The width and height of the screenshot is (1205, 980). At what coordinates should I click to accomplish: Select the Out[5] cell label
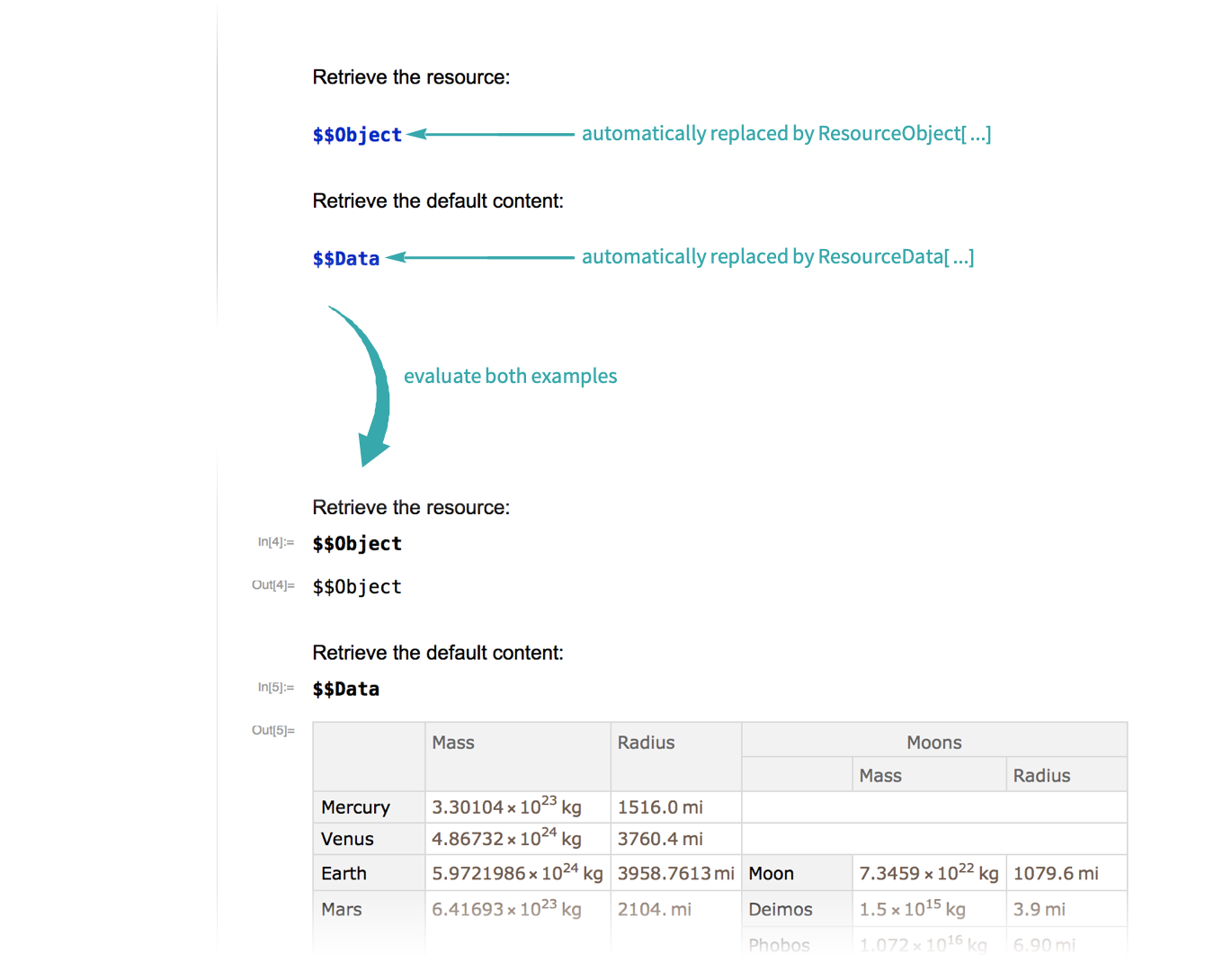[x=272, y=730]
